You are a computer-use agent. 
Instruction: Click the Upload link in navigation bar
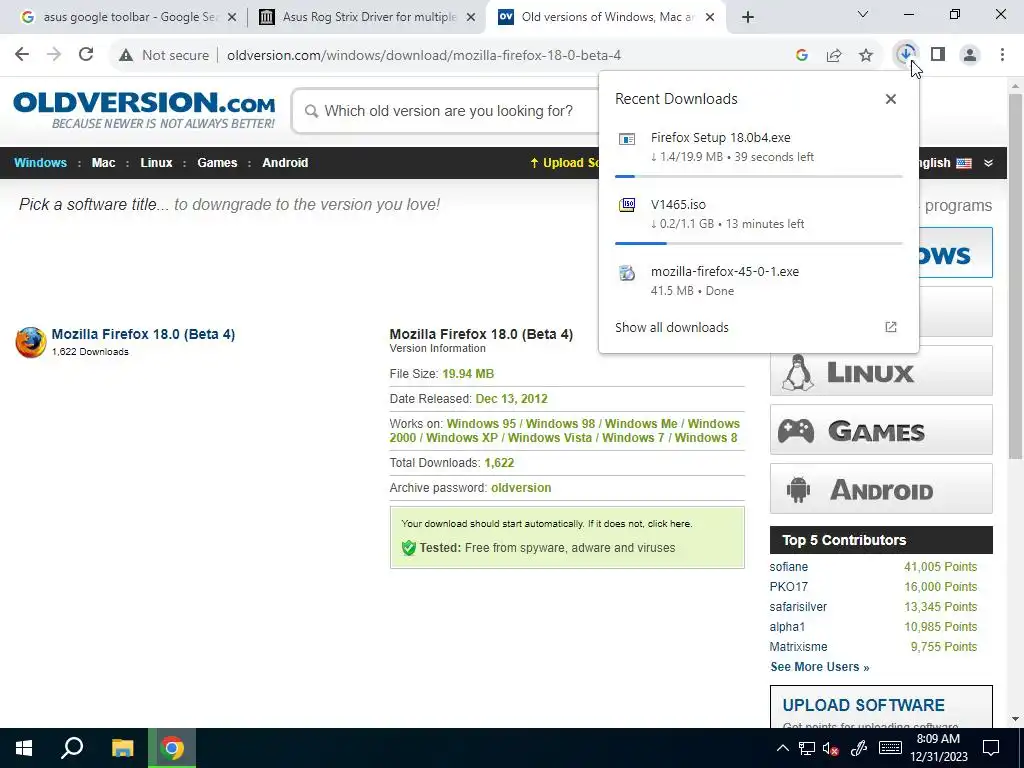pos(564,163)
